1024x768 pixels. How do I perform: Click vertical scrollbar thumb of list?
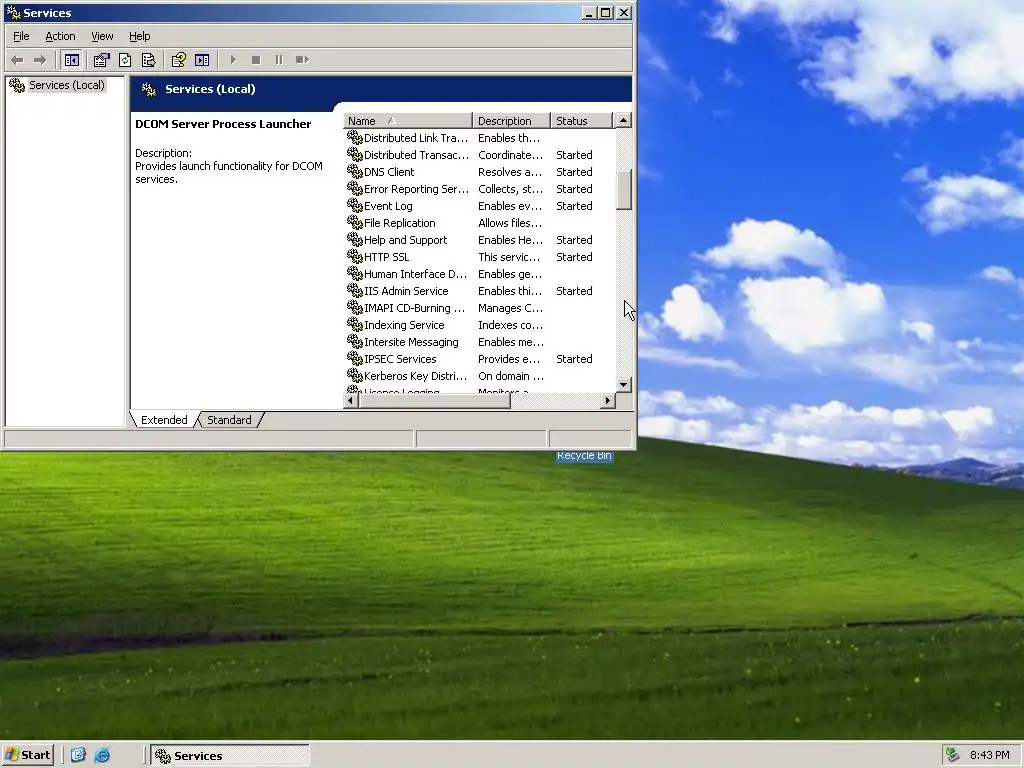point(624,190)
